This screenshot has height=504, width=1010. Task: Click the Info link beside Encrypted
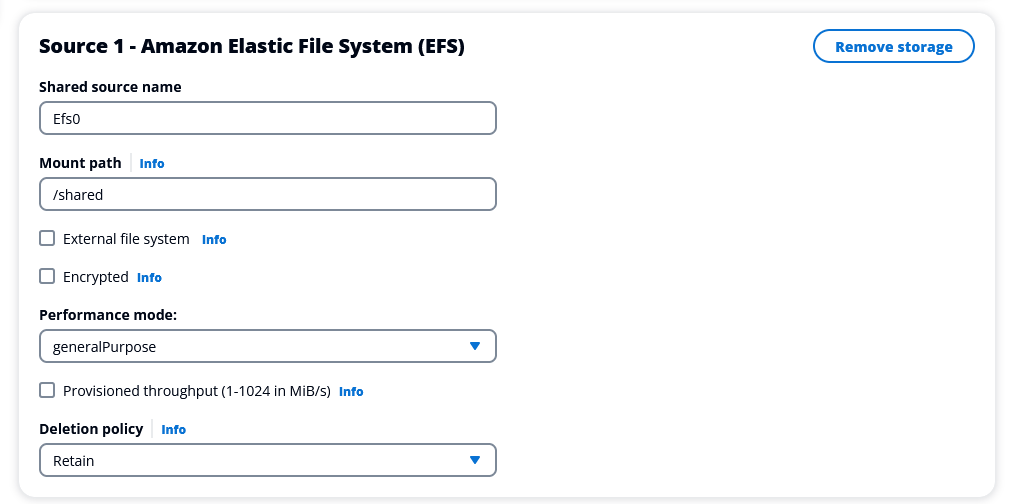(x=149, y=277)
